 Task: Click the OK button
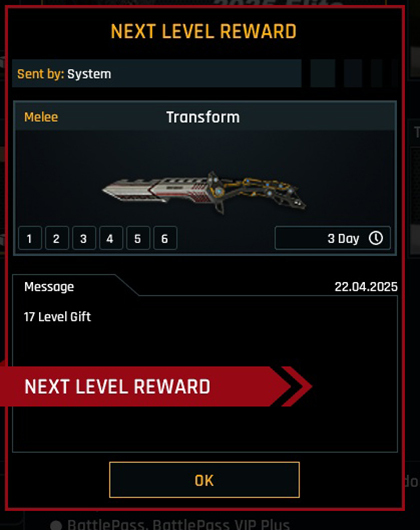pos(204,480)
